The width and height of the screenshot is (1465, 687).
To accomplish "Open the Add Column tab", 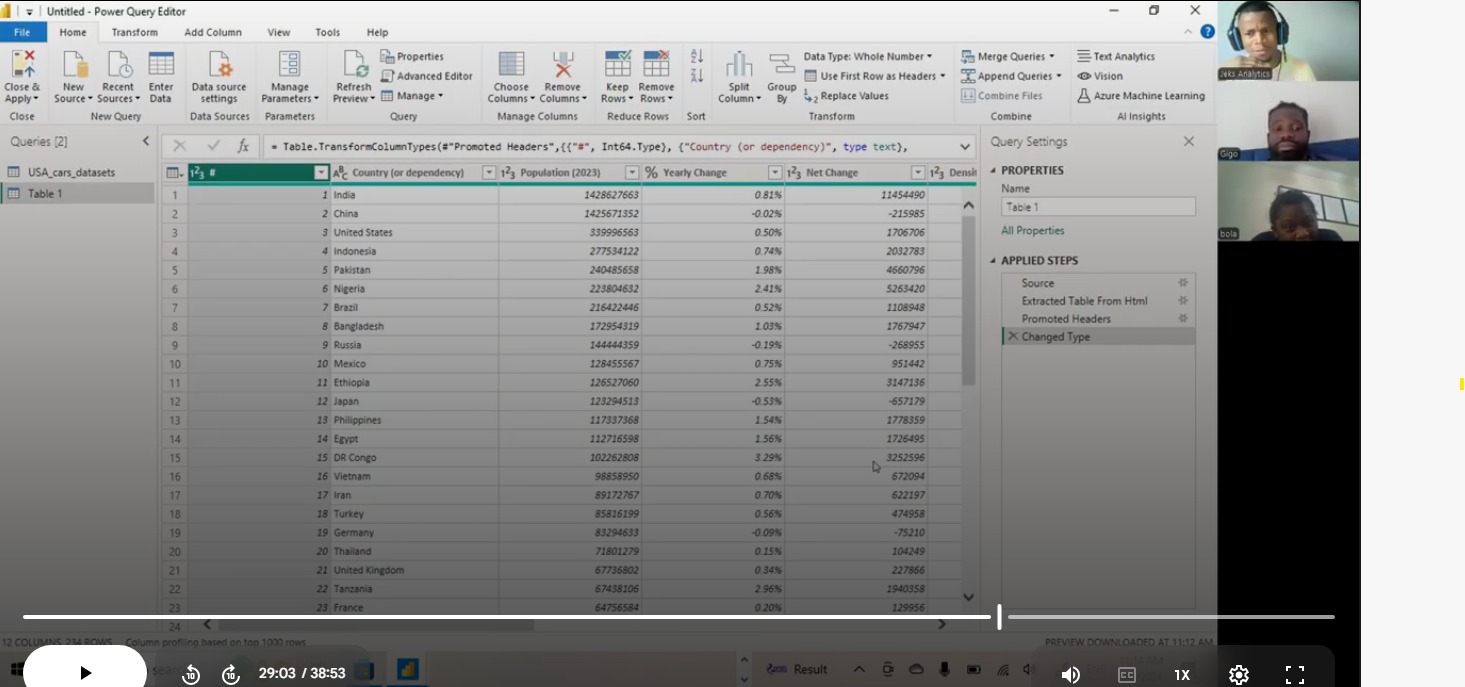I will click(x=213, y=32).
